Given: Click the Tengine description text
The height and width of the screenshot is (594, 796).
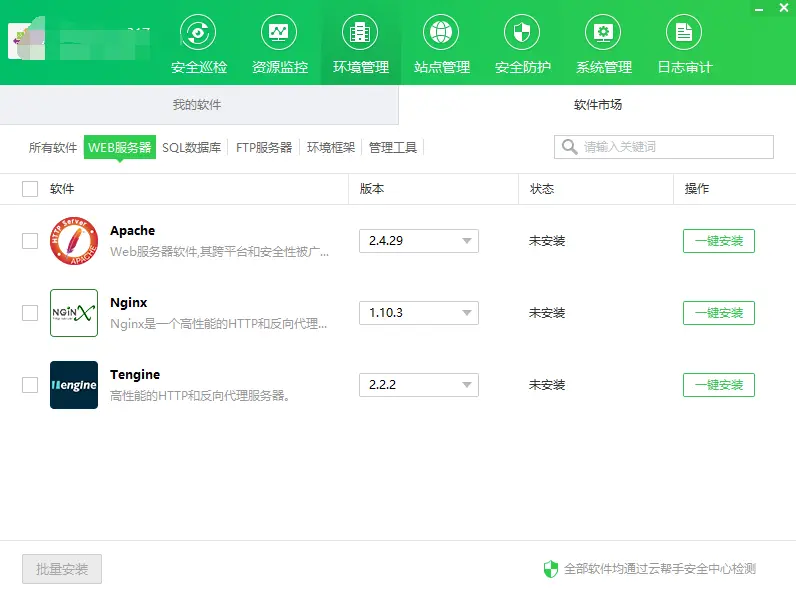Looking at the screenshot, I should coord(200,395).
